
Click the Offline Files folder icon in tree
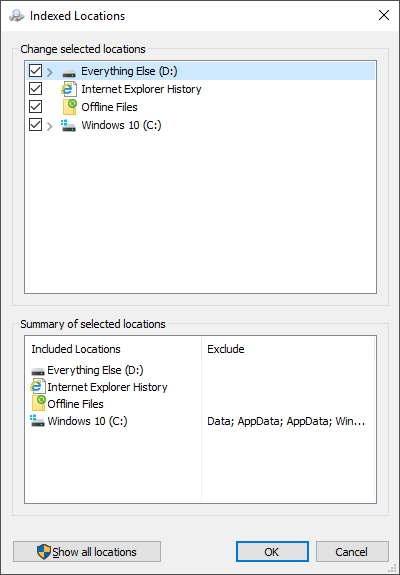70,107
